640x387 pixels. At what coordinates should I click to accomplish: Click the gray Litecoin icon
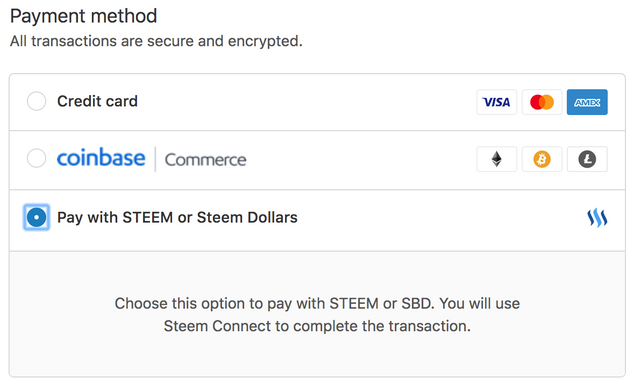(x=587, y=159)
